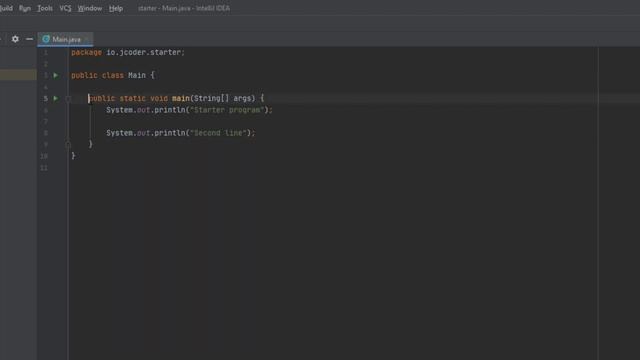Click the 'package' keyword on line 1
Screen dimensions: 640x360
[87, 52]
